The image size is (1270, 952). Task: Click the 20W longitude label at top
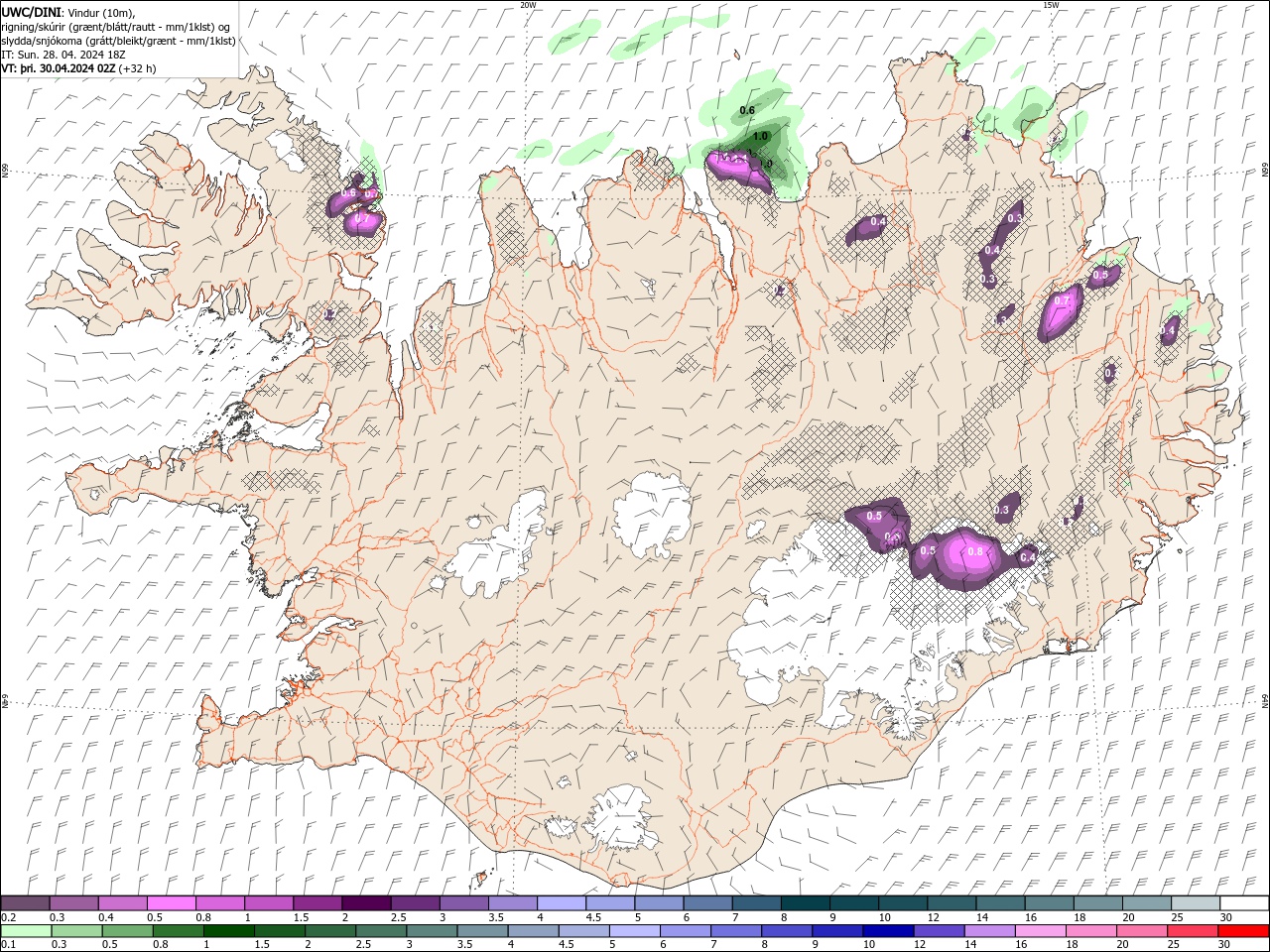[528, 5]
